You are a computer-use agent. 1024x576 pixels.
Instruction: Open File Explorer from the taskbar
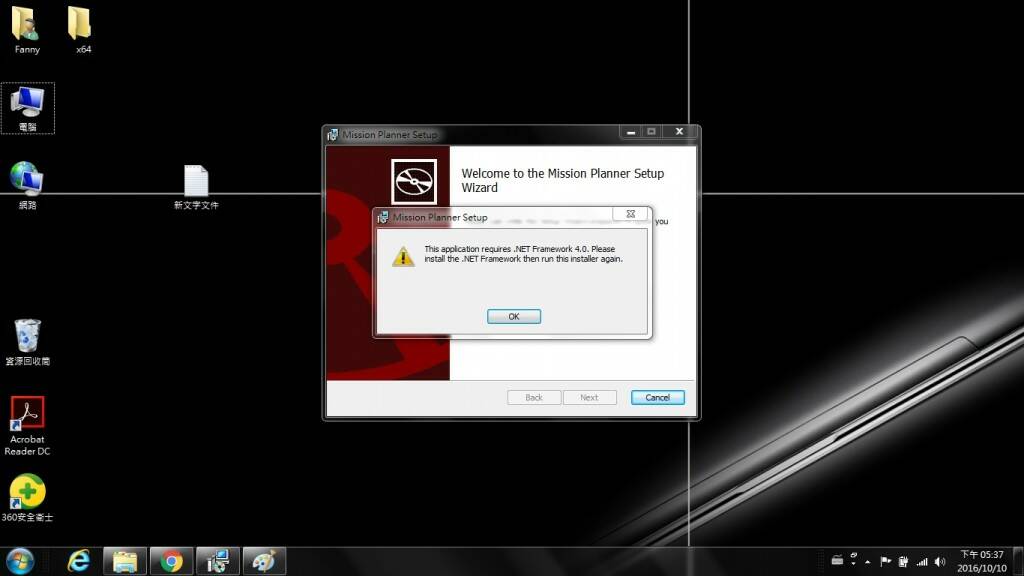coord(125,562)
